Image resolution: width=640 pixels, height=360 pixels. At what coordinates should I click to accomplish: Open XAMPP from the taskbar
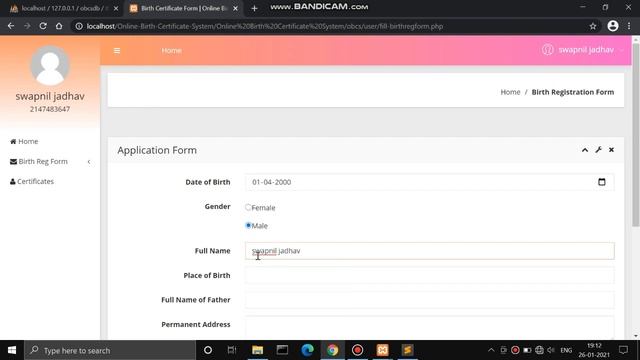tap(382, 350)
